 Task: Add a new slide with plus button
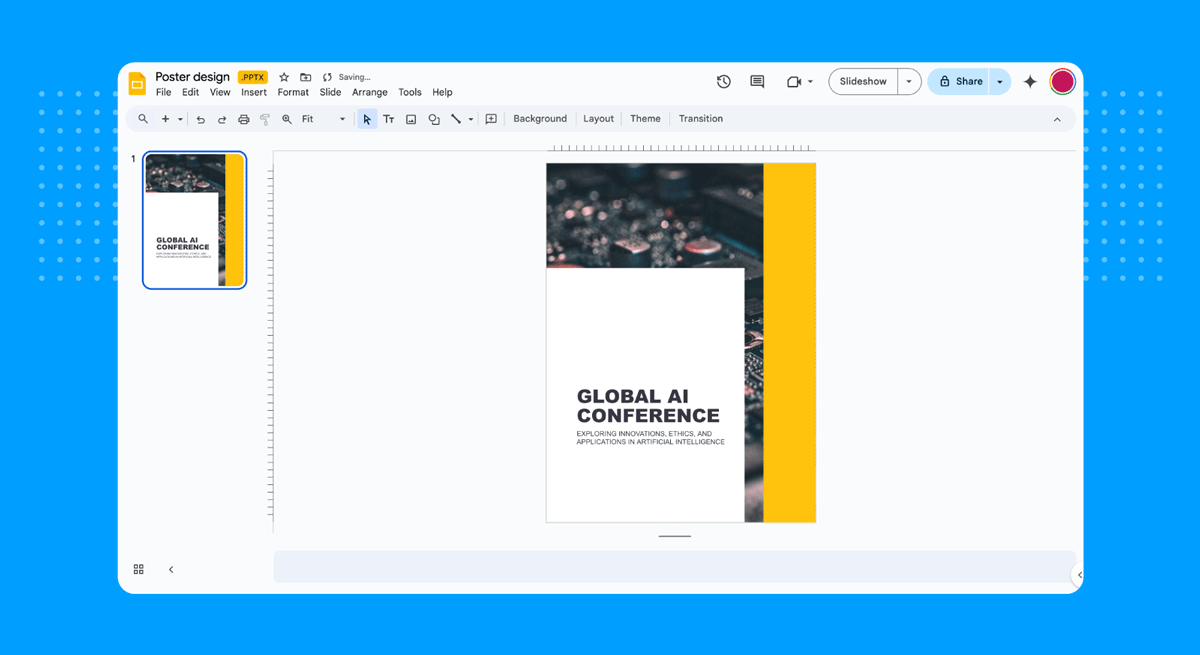click(166, 119)
